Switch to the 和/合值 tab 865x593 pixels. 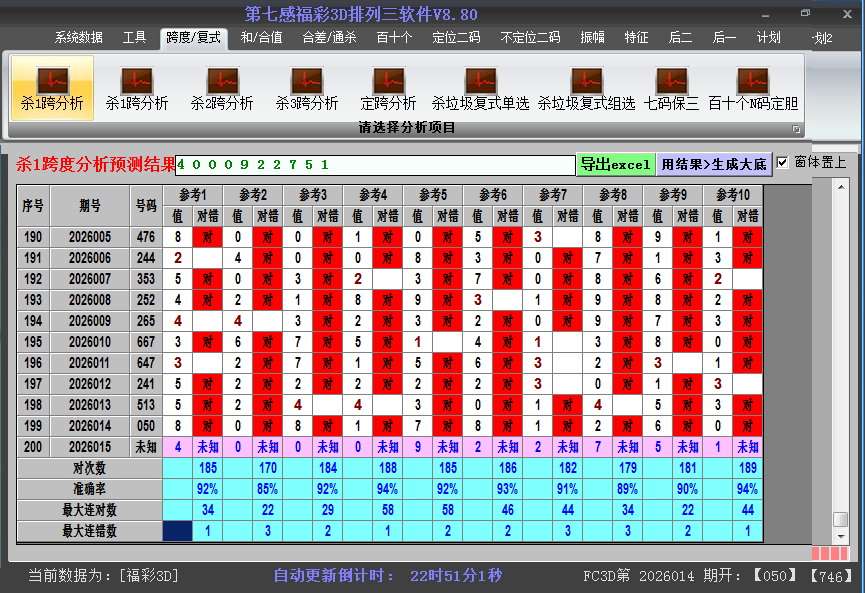point(261,38)
